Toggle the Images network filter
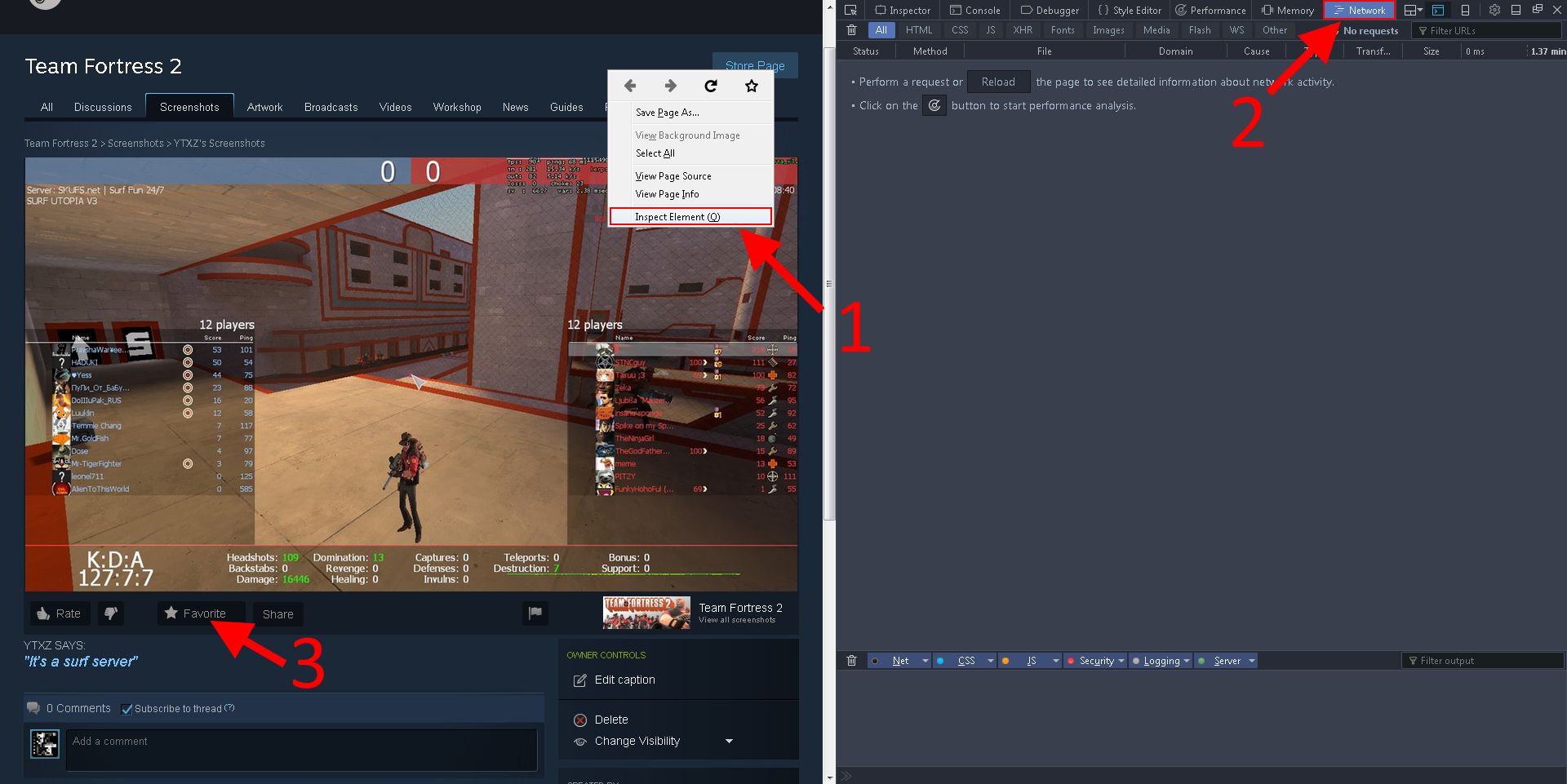1567x784 pixels. pos(1108,30)
